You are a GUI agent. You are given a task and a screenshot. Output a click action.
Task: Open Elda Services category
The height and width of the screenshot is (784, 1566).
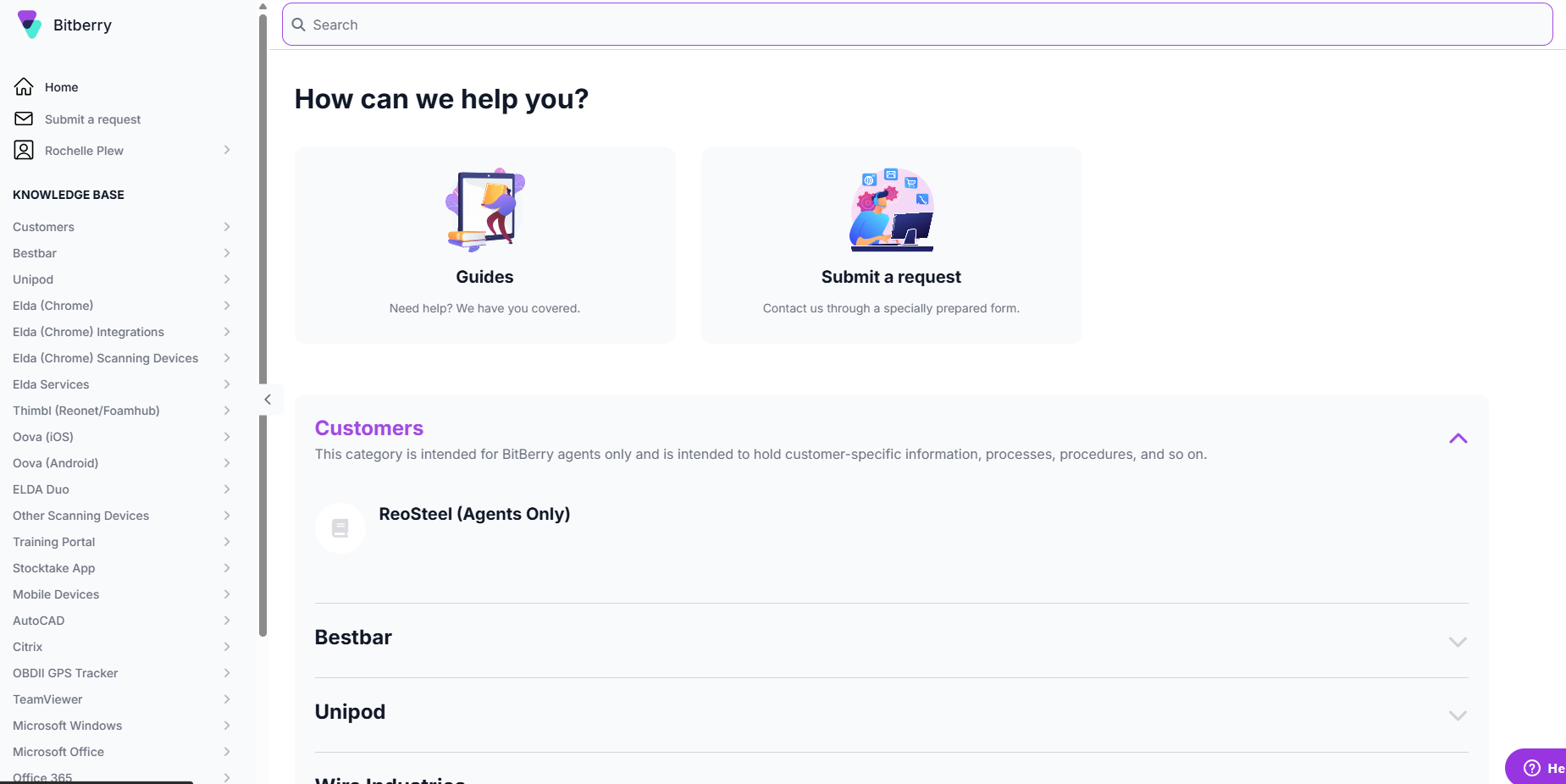(51, 384)
